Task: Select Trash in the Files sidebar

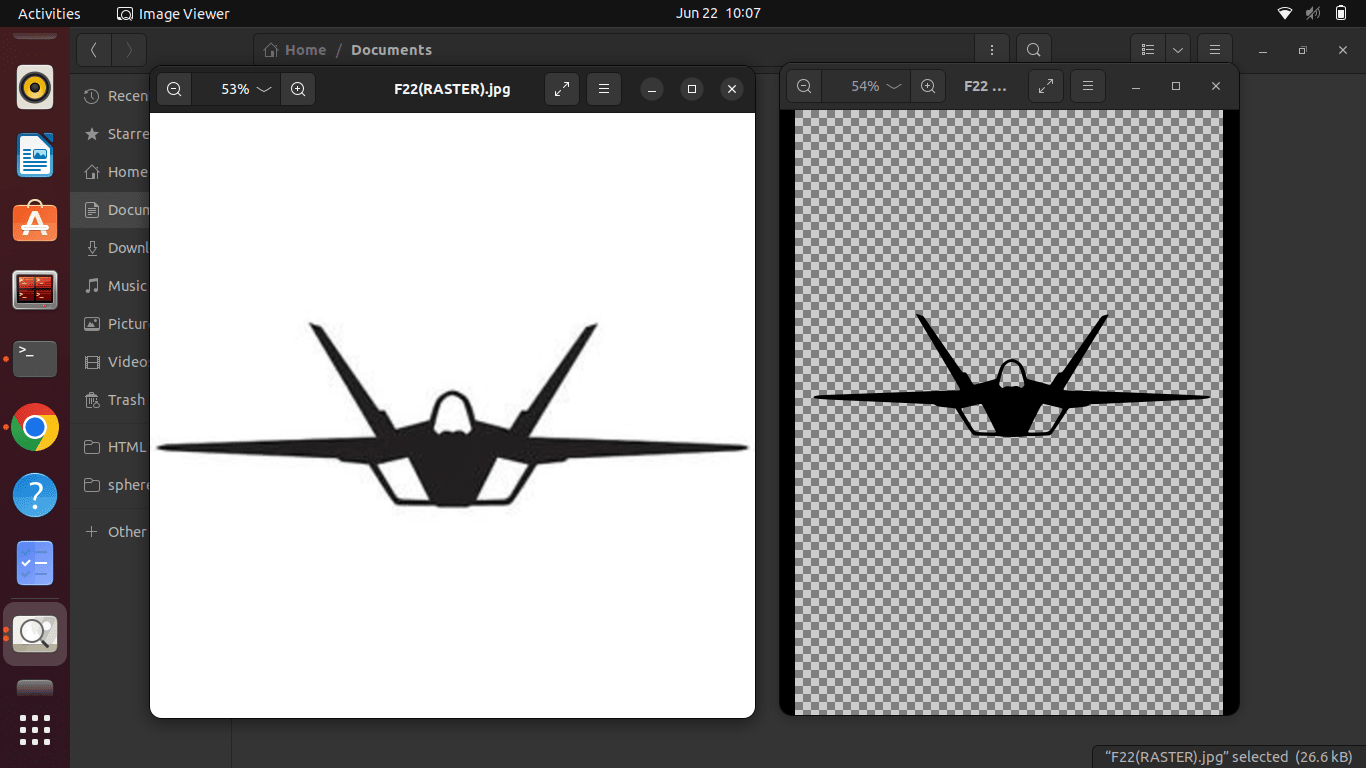Action: [x=126, y=400]
